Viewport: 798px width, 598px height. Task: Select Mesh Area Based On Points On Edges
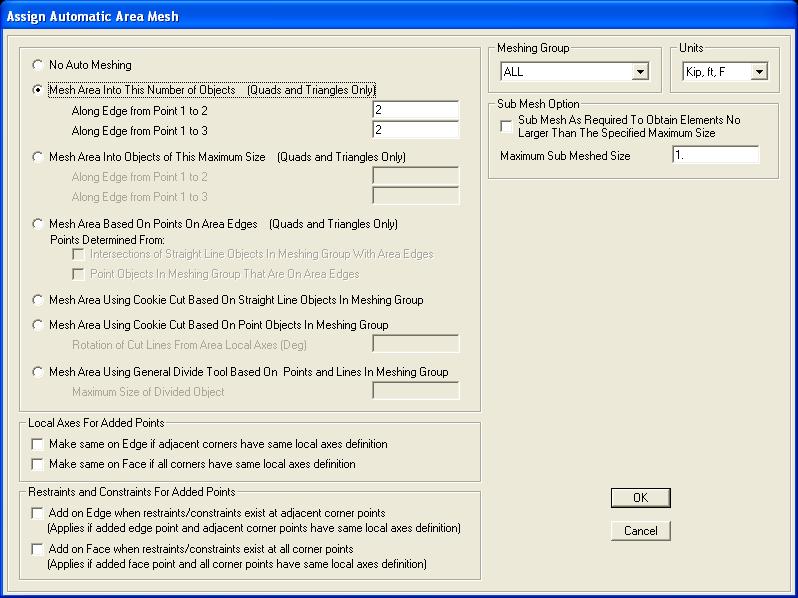click(x=38, y=224)
